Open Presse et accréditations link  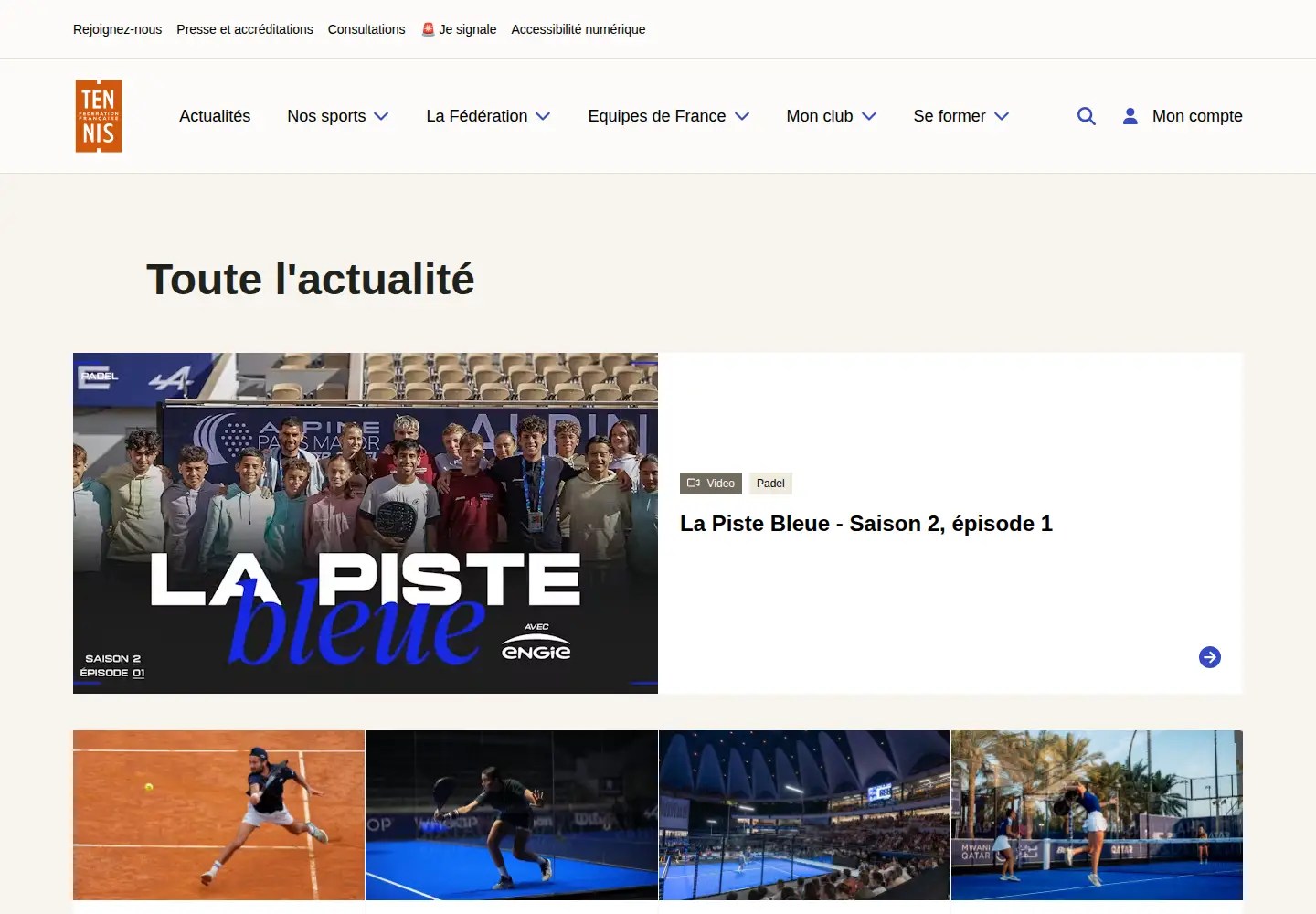coord(245,29)
